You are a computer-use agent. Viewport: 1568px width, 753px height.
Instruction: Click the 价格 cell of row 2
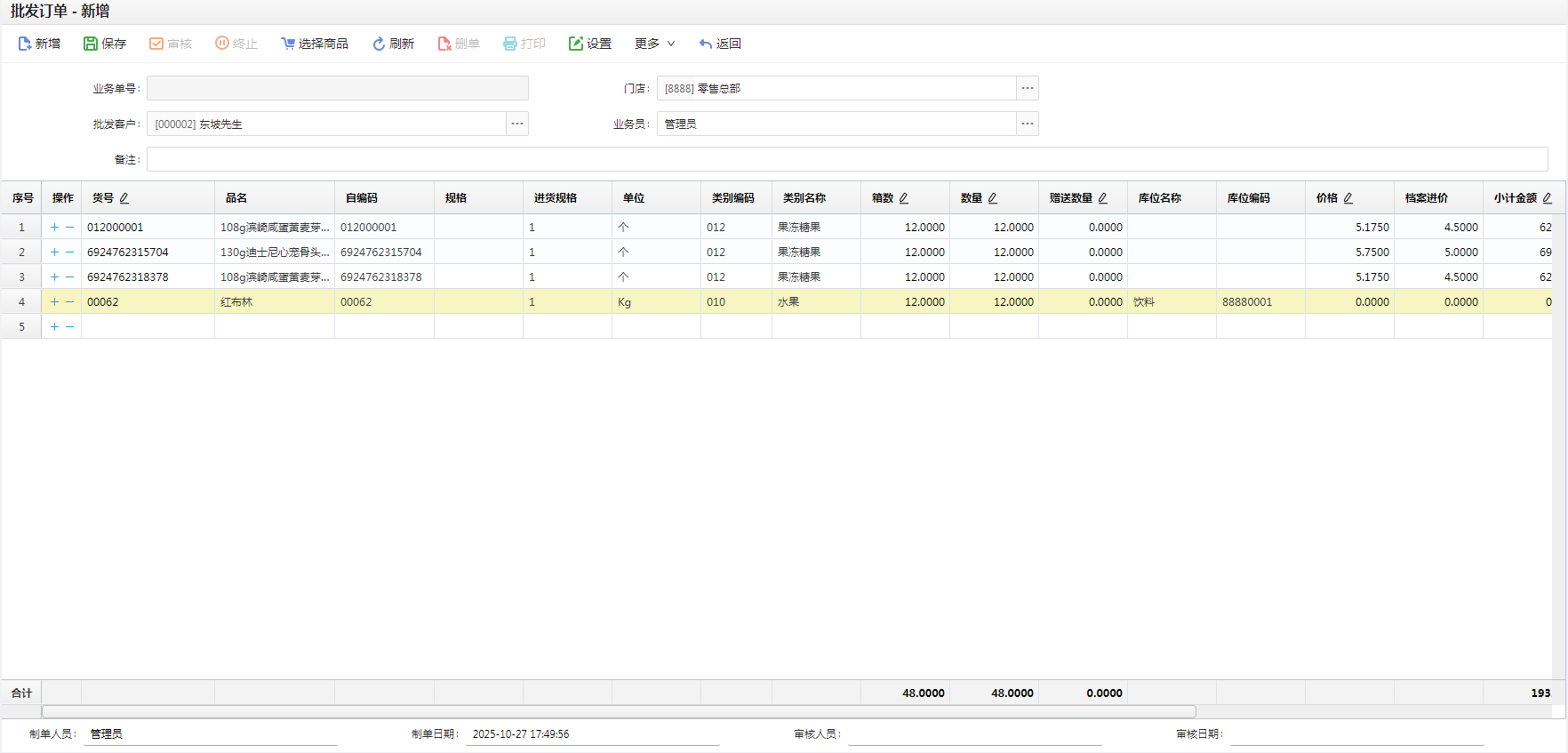(1348, 252)
